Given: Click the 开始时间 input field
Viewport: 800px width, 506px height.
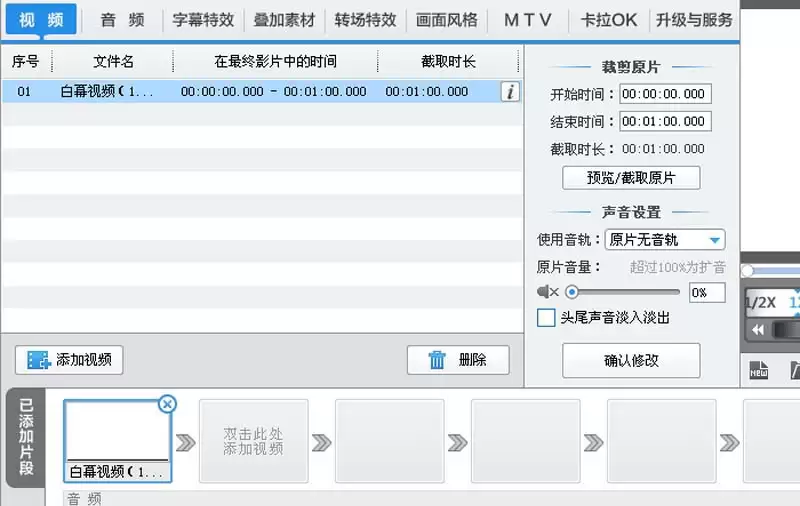Looking at the screenshot, I should coord(665,94).
